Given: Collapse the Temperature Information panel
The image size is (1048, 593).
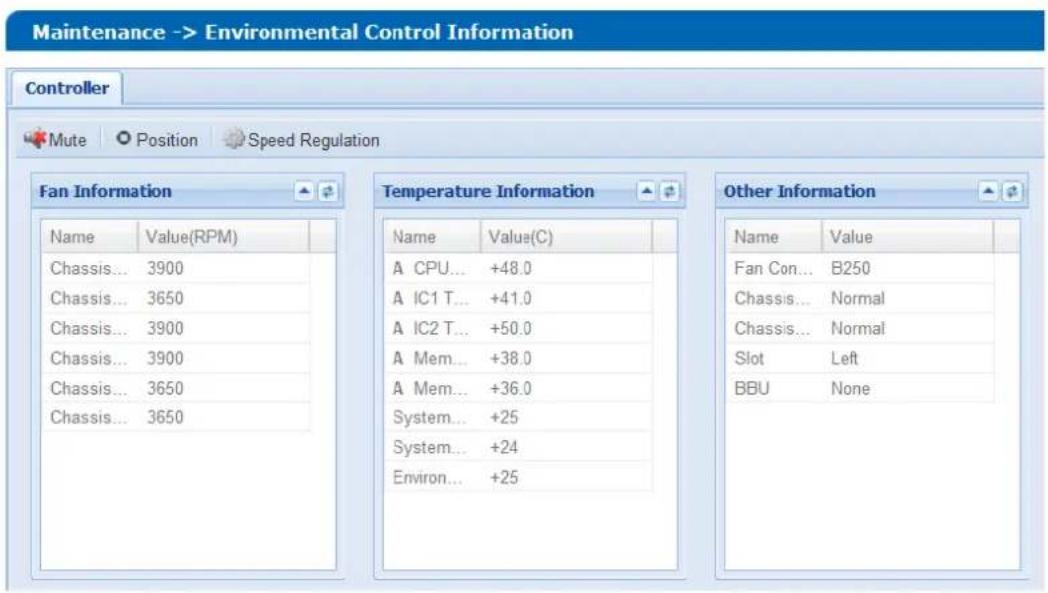Looking at the screenshot, I should tap(646, 192).
